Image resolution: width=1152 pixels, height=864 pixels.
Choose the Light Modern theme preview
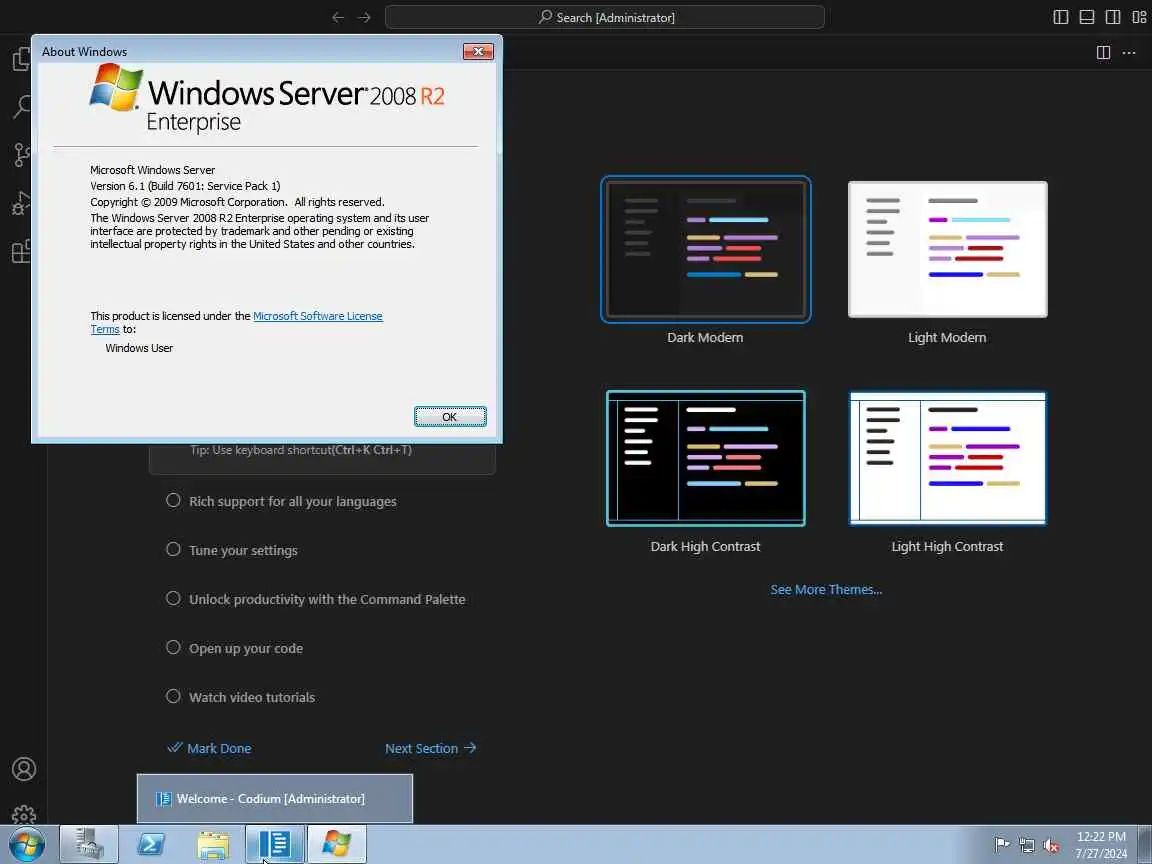pyautogui.click(x=948, y=250)
